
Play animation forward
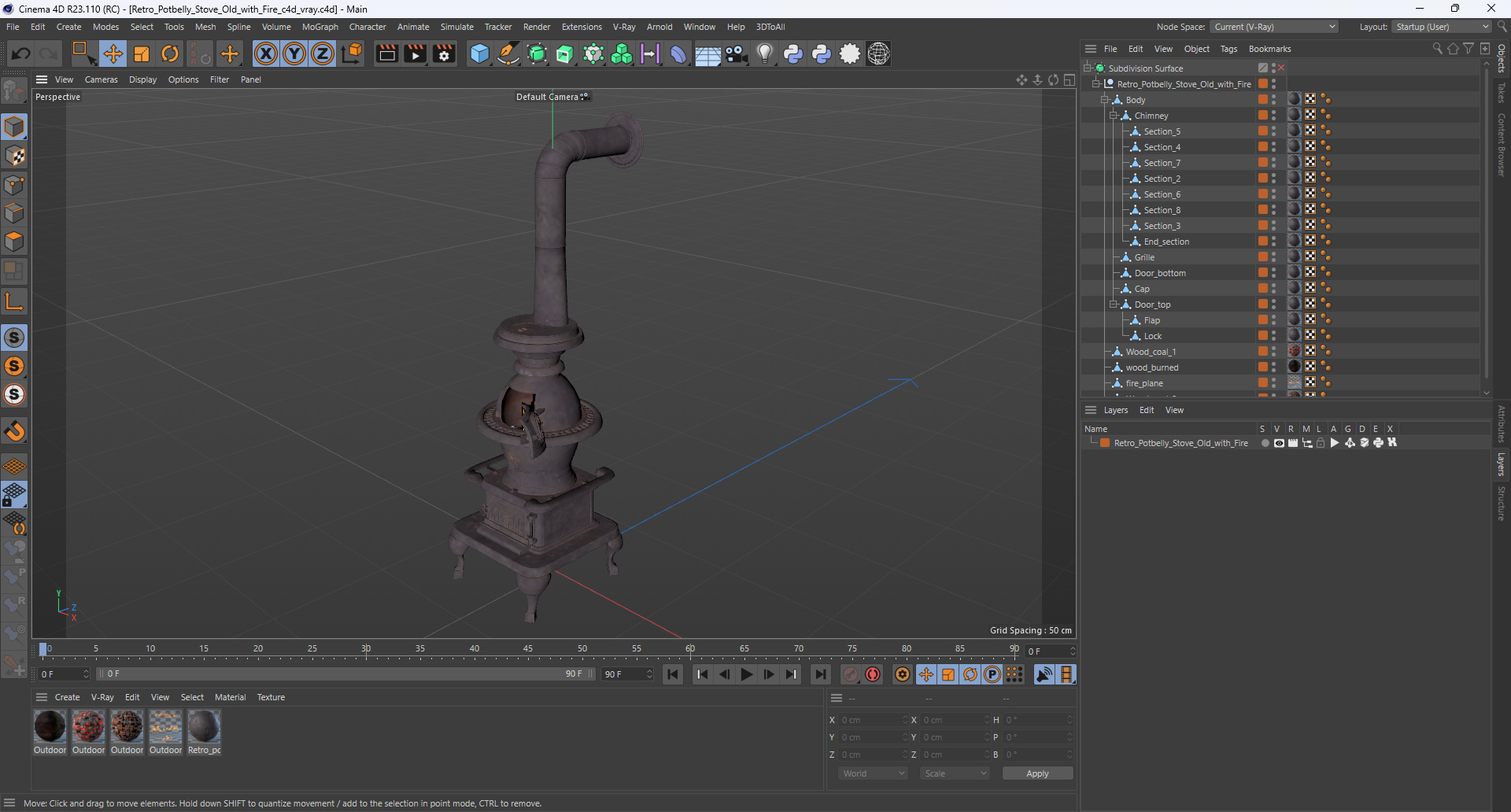[746, 674]
